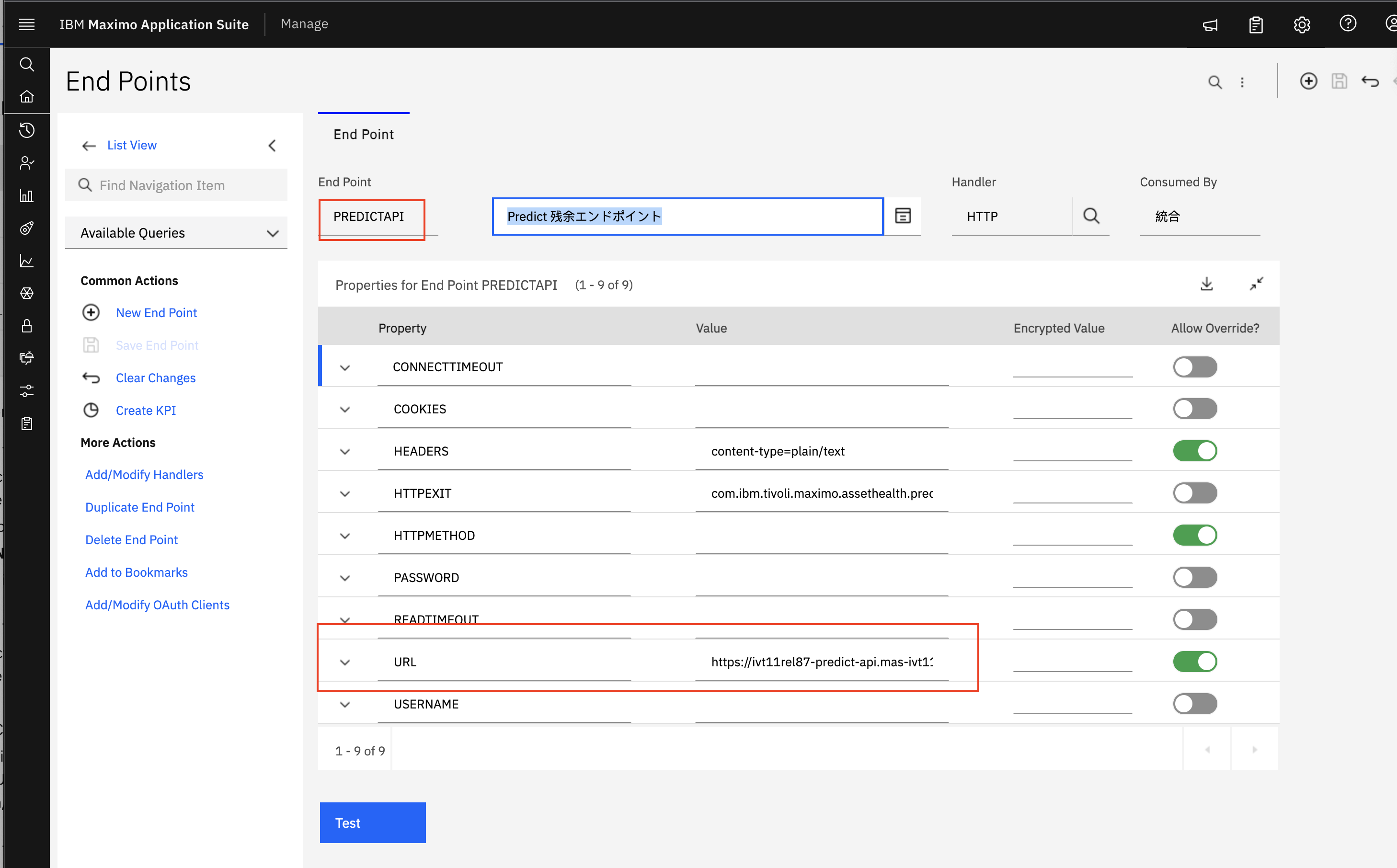Toggle Allow Override for PASSWORD
Image resolution: width=1397 pixels, height=868 pixels.
[1195, 577]
